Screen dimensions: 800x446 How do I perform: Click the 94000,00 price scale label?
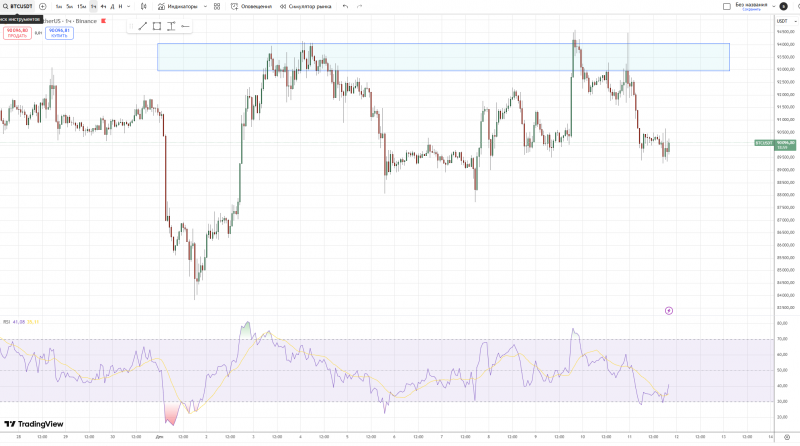(786, 44)
